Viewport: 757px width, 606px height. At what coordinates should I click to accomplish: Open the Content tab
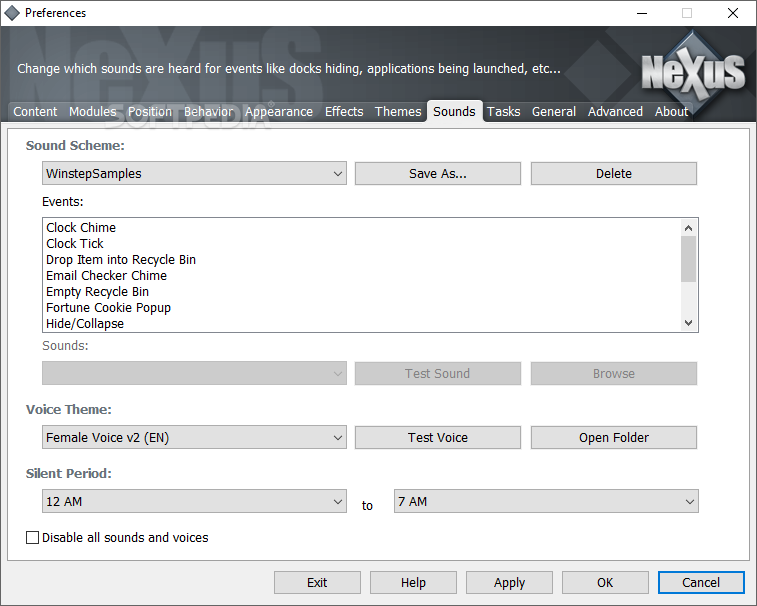click(35, 112)
